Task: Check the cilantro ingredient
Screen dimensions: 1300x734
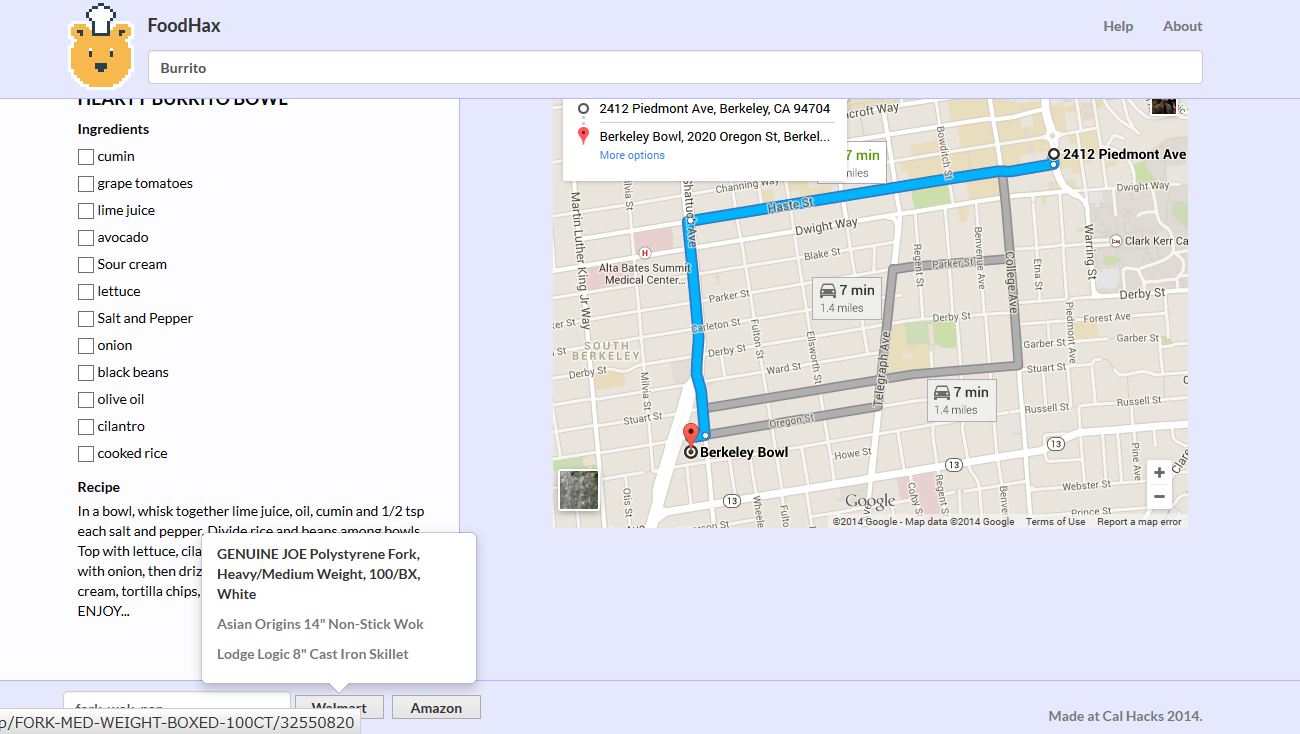Action: (86, 427)
